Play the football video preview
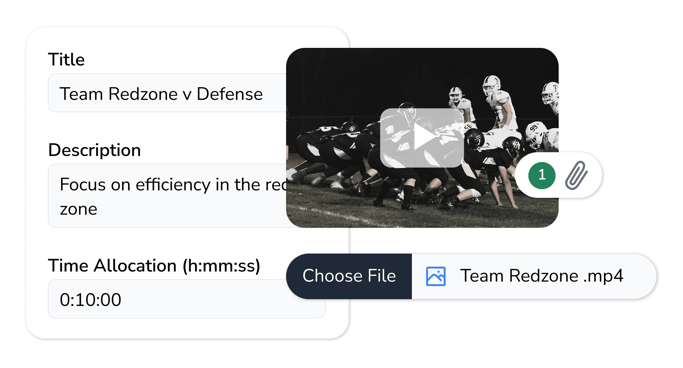This screenshot has width=683, height=368. (421, 138)
